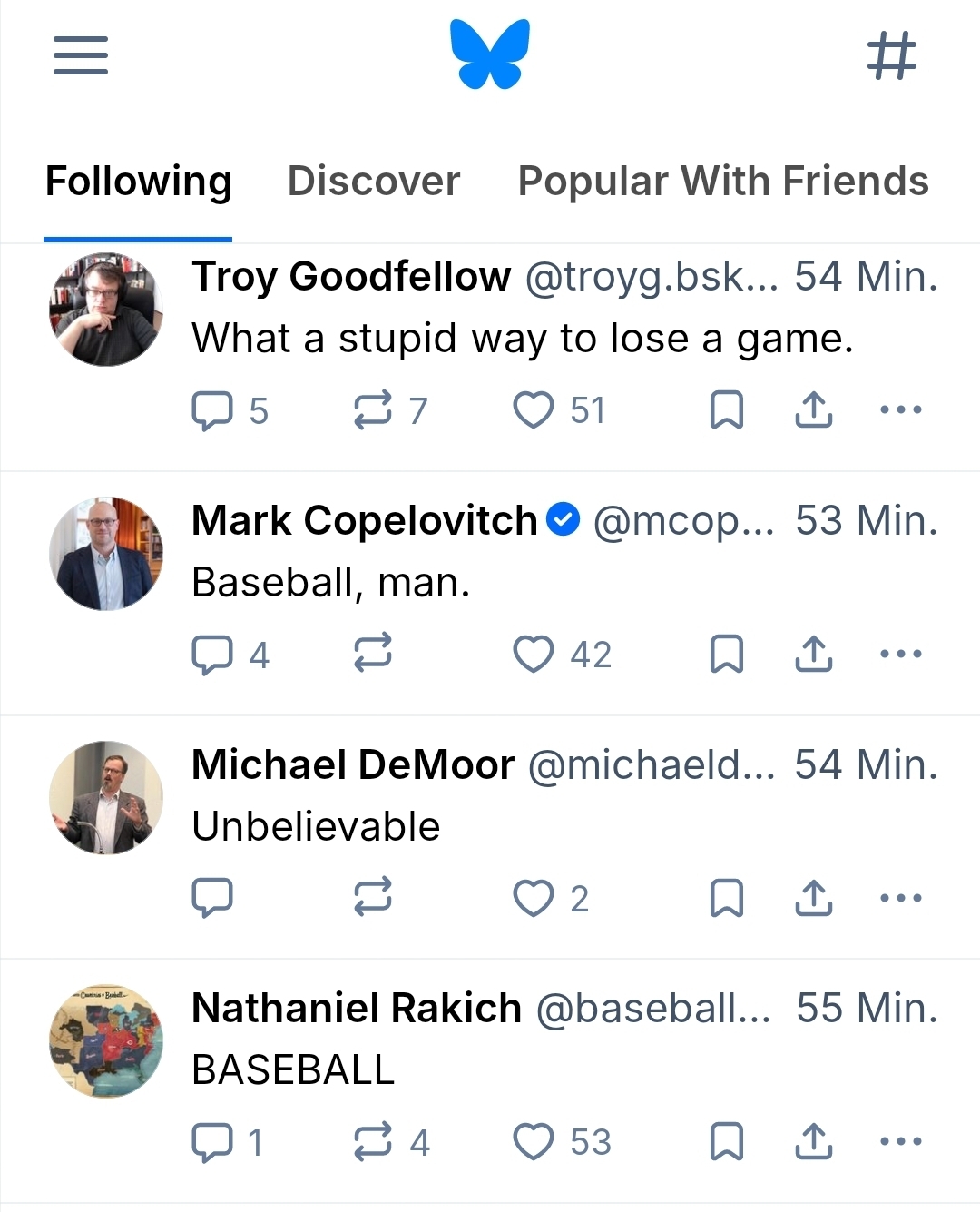This screenshot has width=980, height=1212.
Task: Open more options on Nathaniel Rakich's post
Action: point(901,1142)
